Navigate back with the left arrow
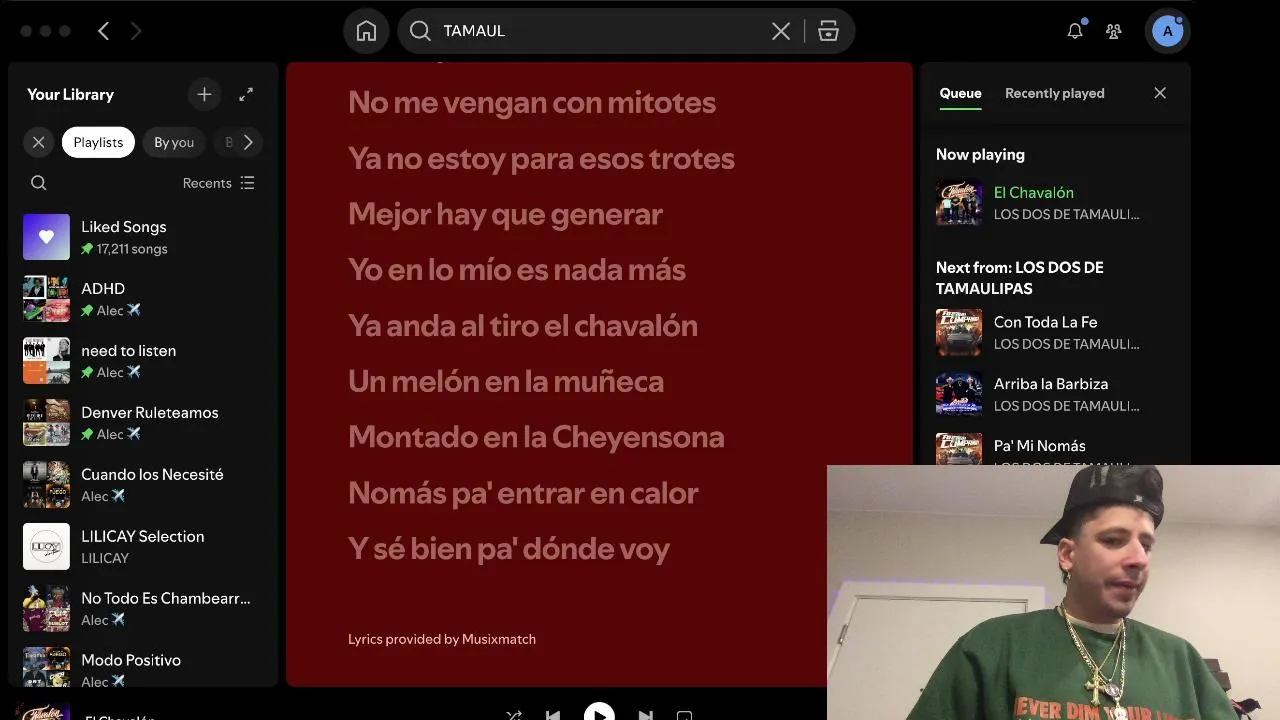1280x720 pixels. [103, 31]
